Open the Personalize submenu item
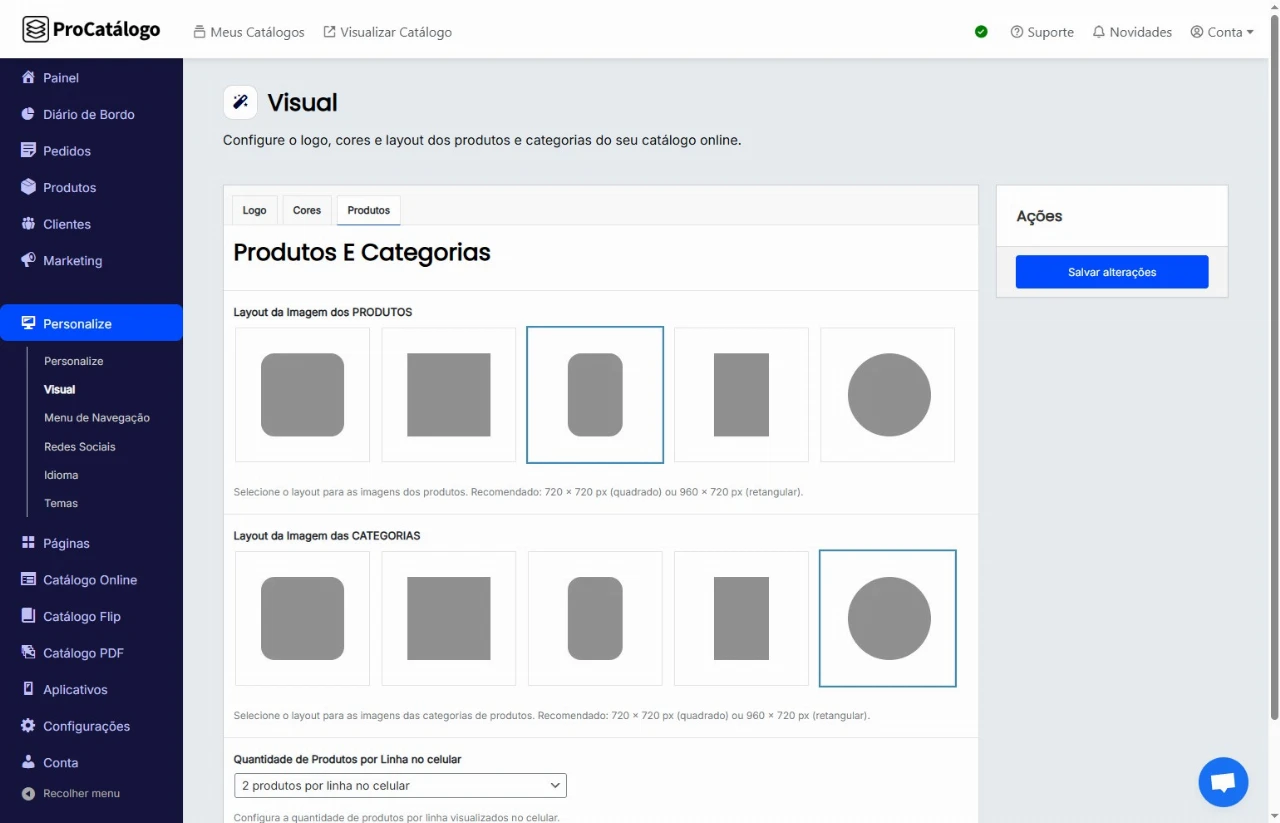 point(74,361)
